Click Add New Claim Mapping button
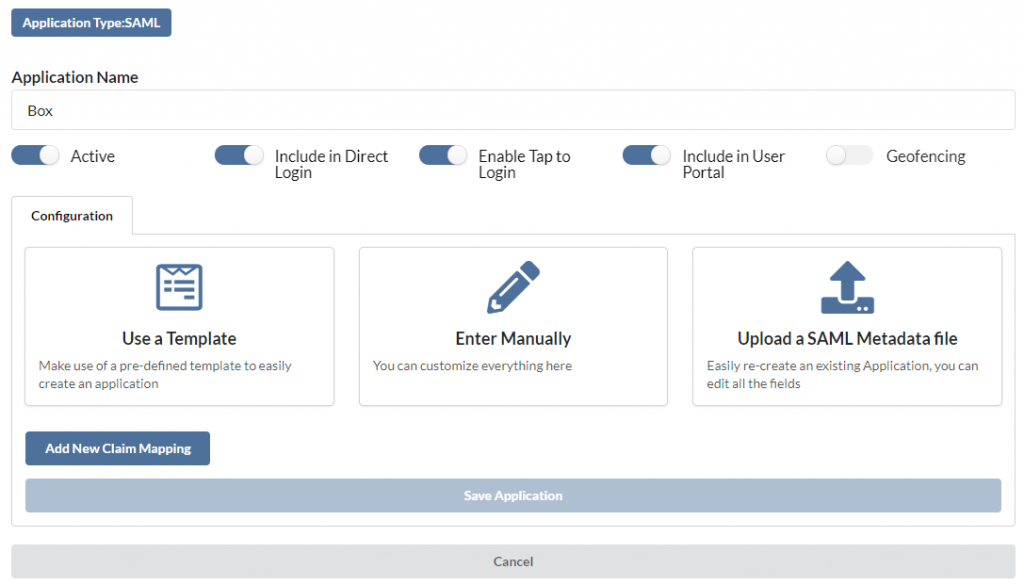The width and height of the screenshot is (1024, 585). click(x=118, y=449)
